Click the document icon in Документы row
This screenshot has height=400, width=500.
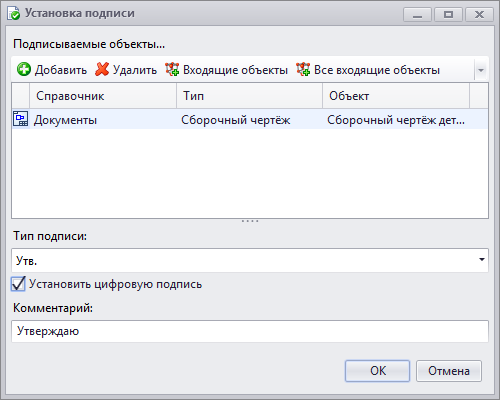[20, 119]
